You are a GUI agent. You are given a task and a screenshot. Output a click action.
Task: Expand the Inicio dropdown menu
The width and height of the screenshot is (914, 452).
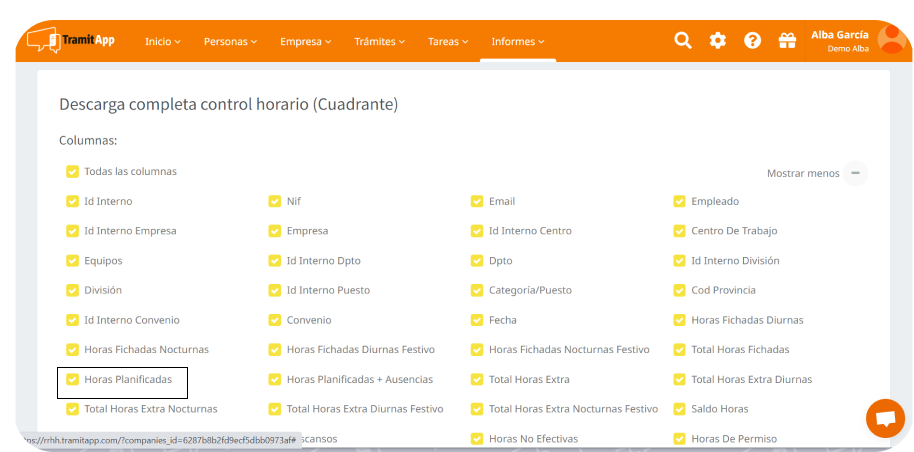(162, 42)
